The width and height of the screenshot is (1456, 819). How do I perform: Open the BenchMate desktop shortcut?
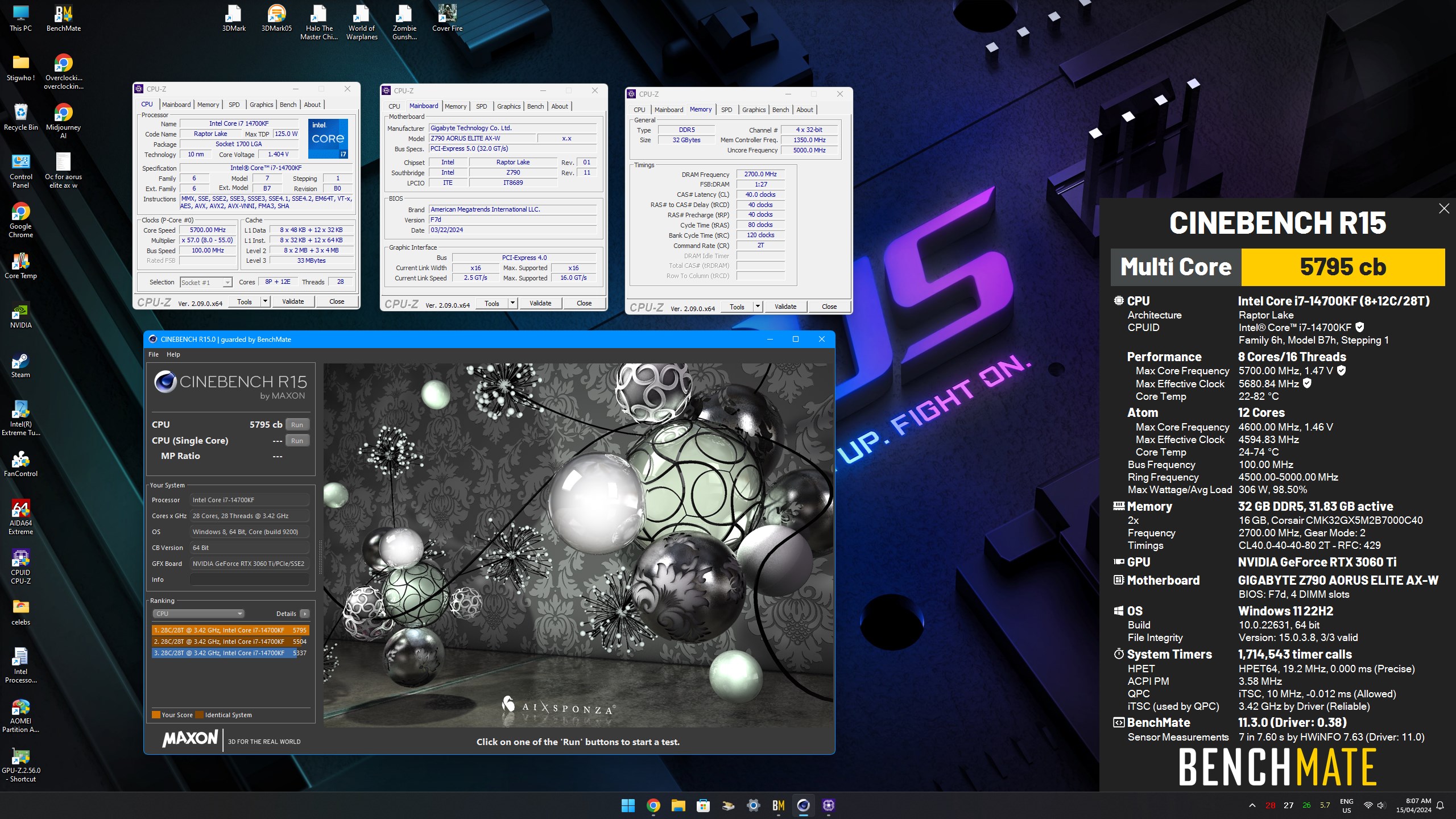[x=63, y=18]
